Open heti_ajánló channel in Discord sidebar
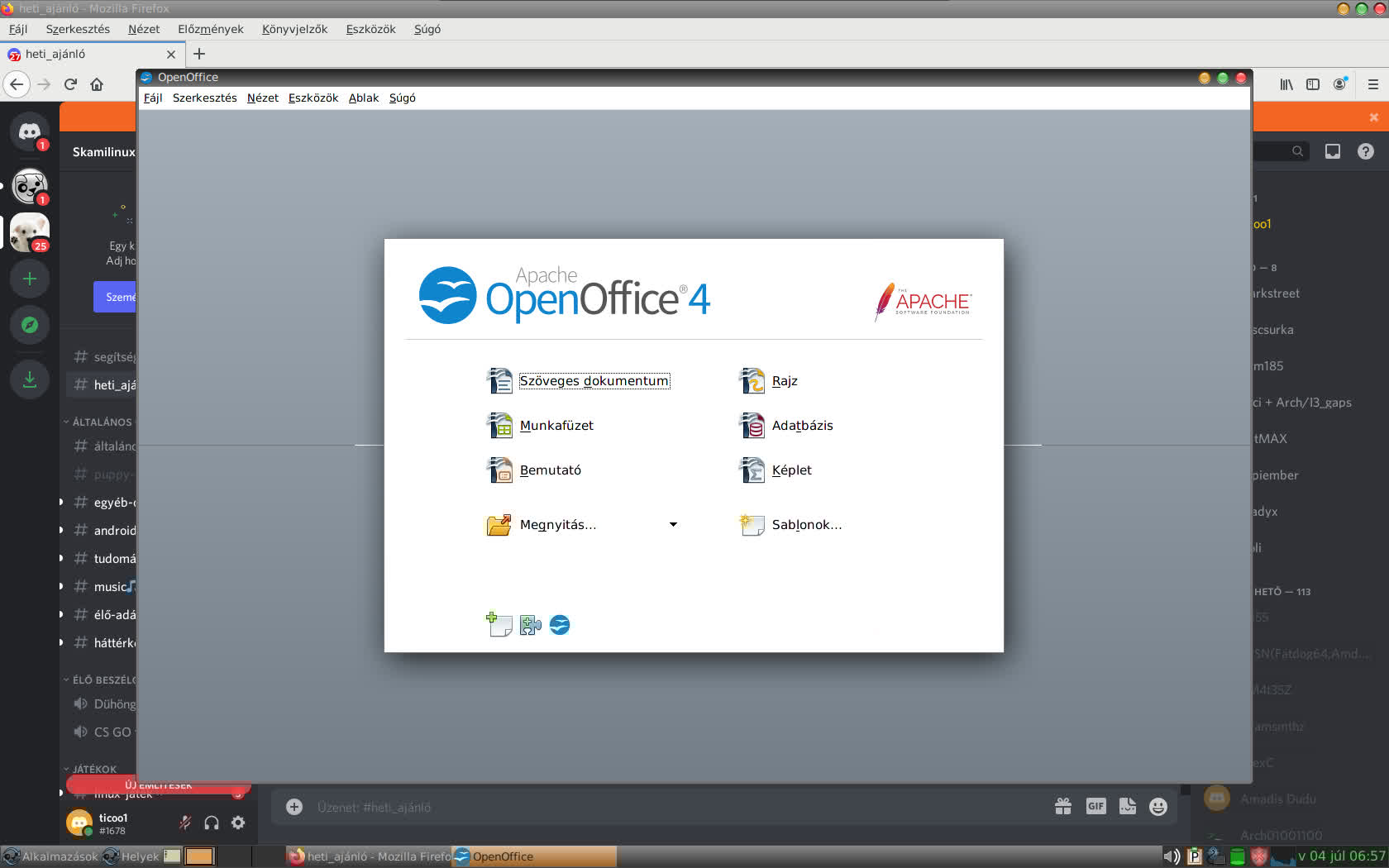The image size is (1389, 868). [x=101, y=385]
